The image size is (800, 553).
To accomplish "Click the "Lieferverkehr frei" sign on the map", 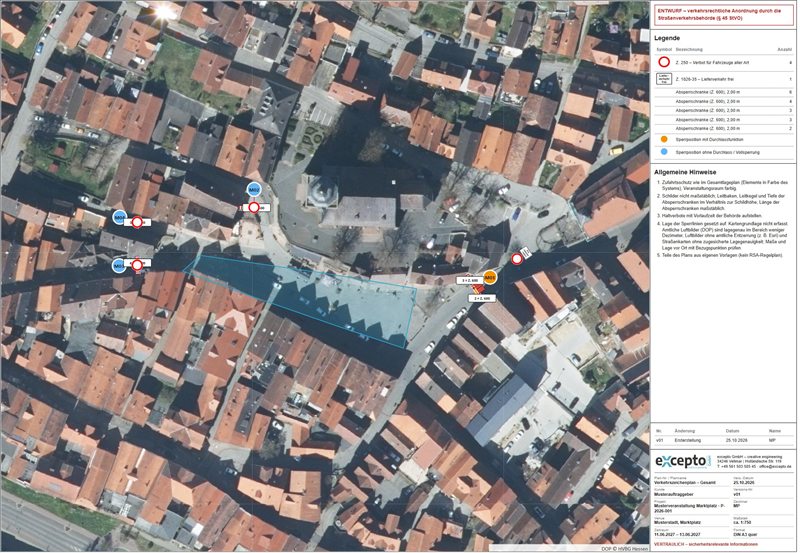I will [x=528, y=253].
